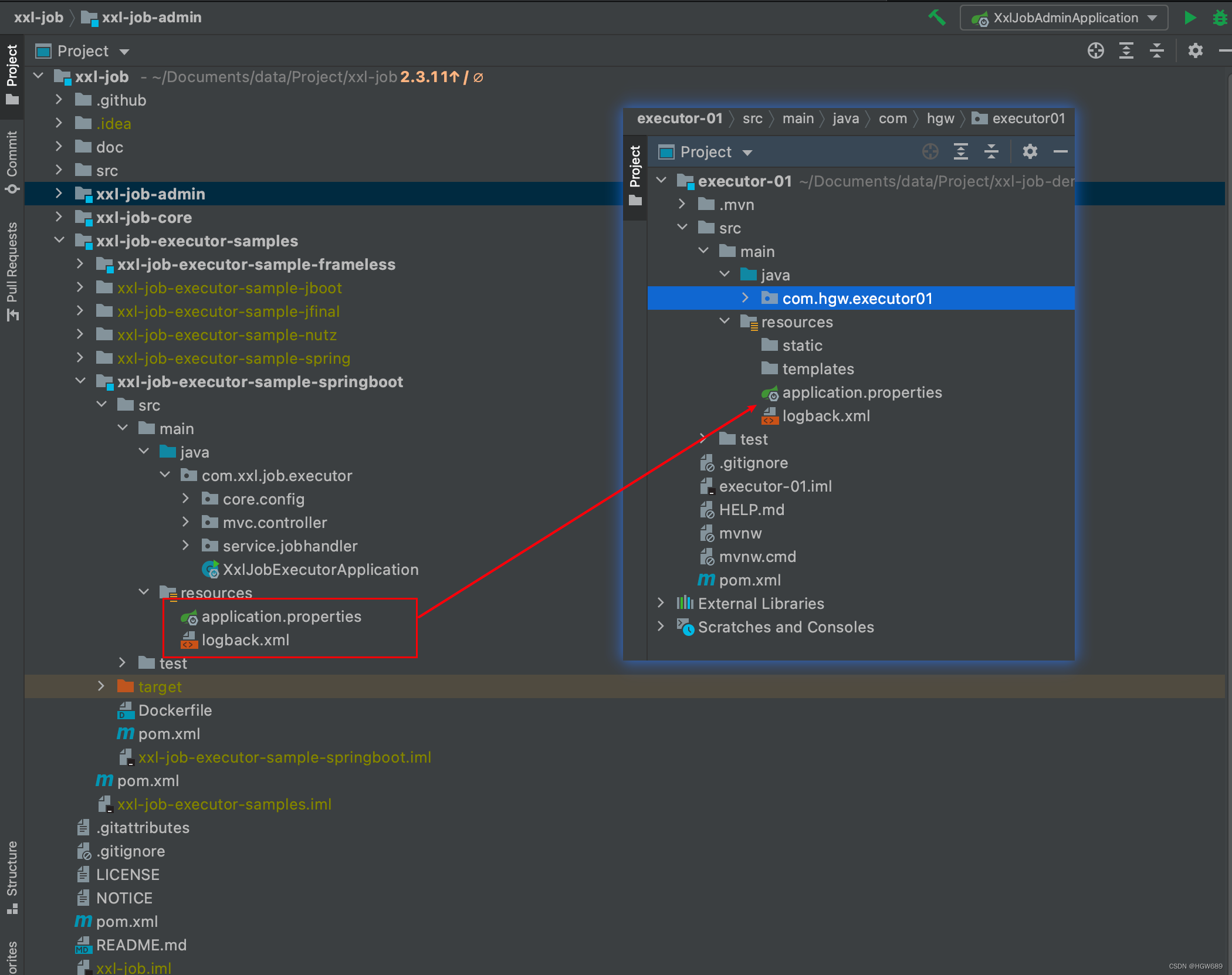Select the static folder in executor-01 resources

coord(802,346)
